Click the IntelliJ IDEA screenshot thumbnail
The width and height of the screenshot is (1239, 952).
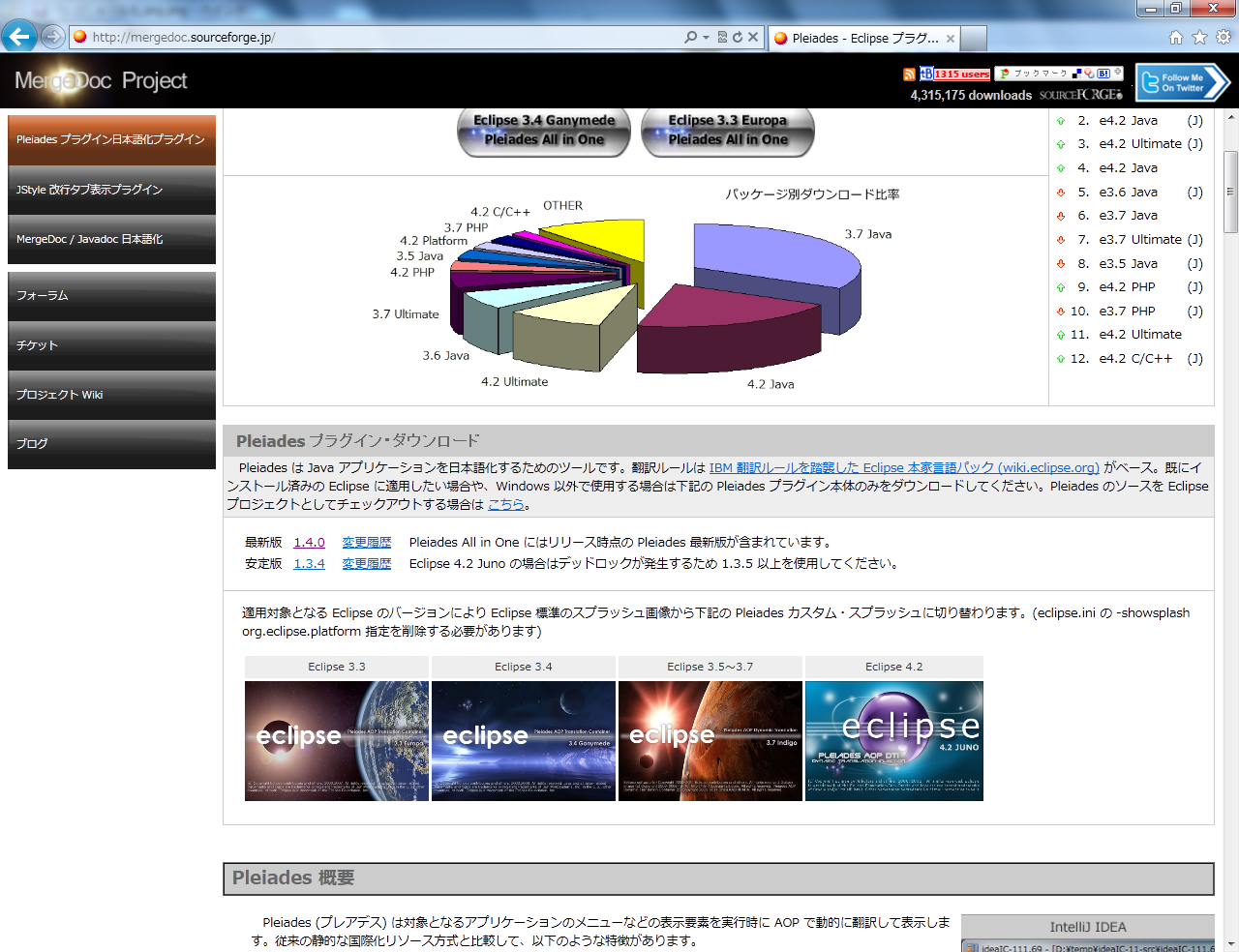click(1088, 946)
